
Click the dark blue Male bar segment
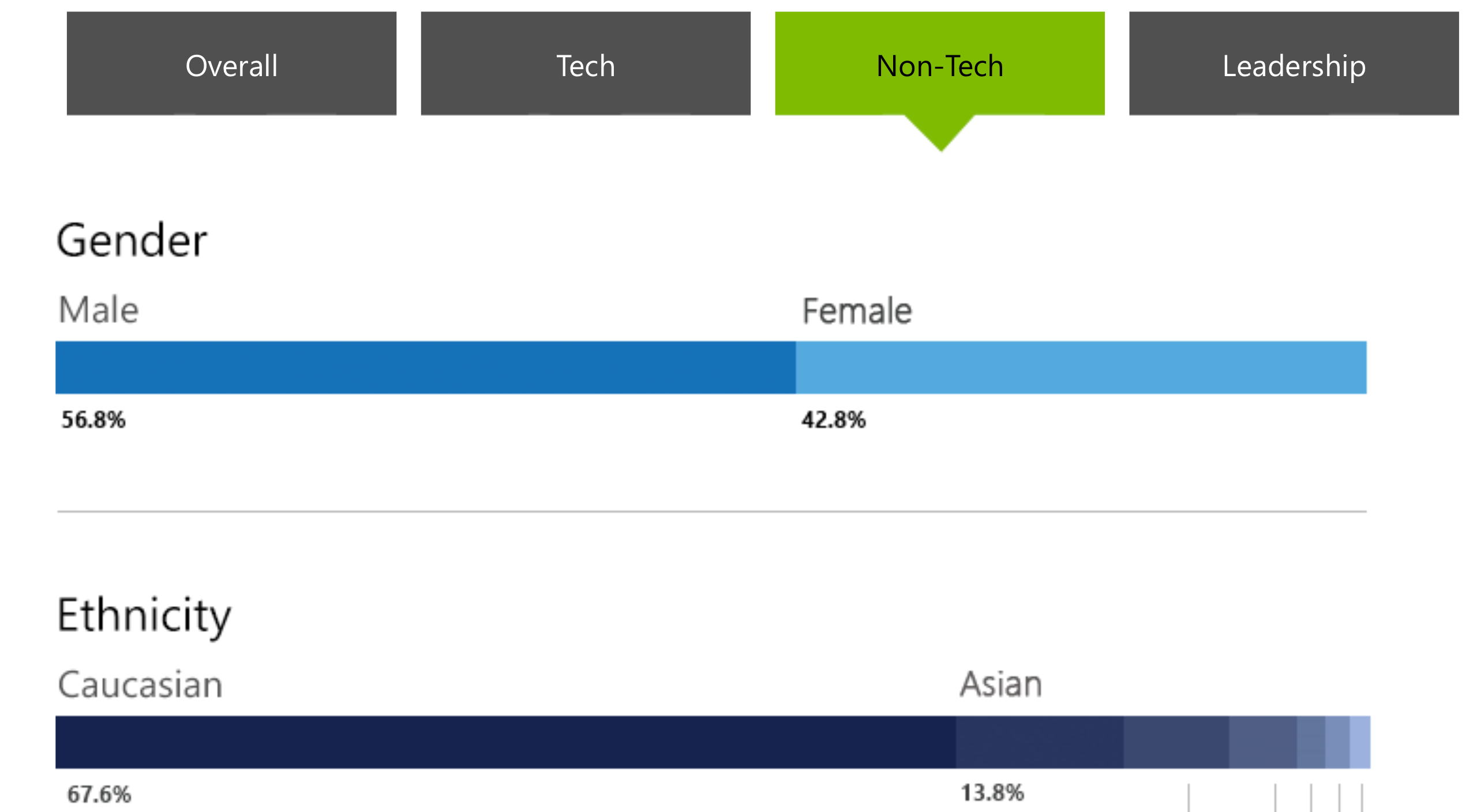coord(425,367)
